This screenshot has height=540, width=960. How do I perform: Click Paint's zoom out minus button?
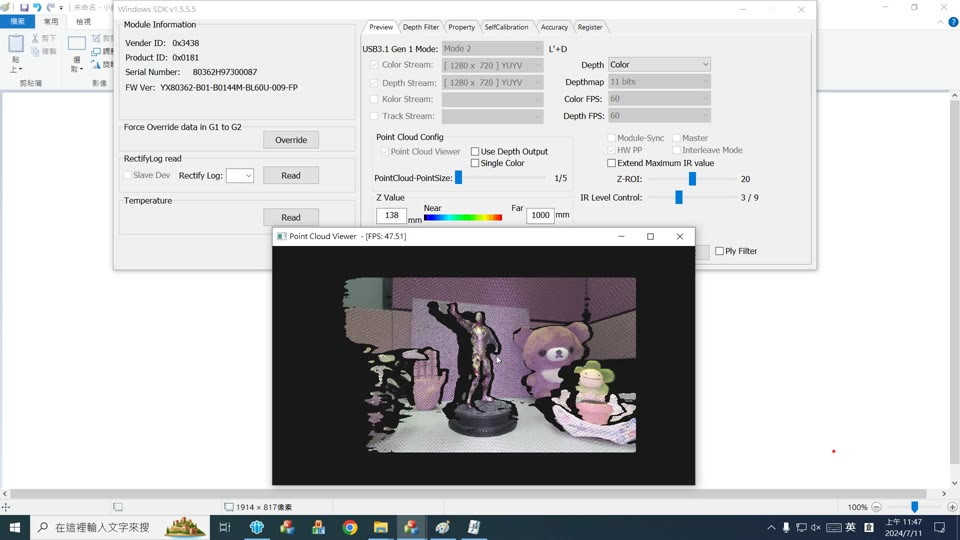tap(876, 507)
